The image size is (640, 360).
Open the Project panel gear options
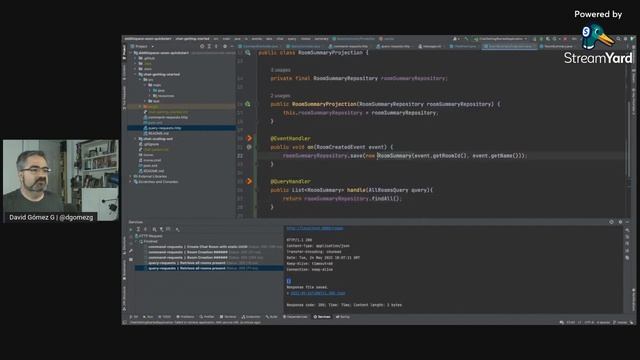click(x=224, y=47)
